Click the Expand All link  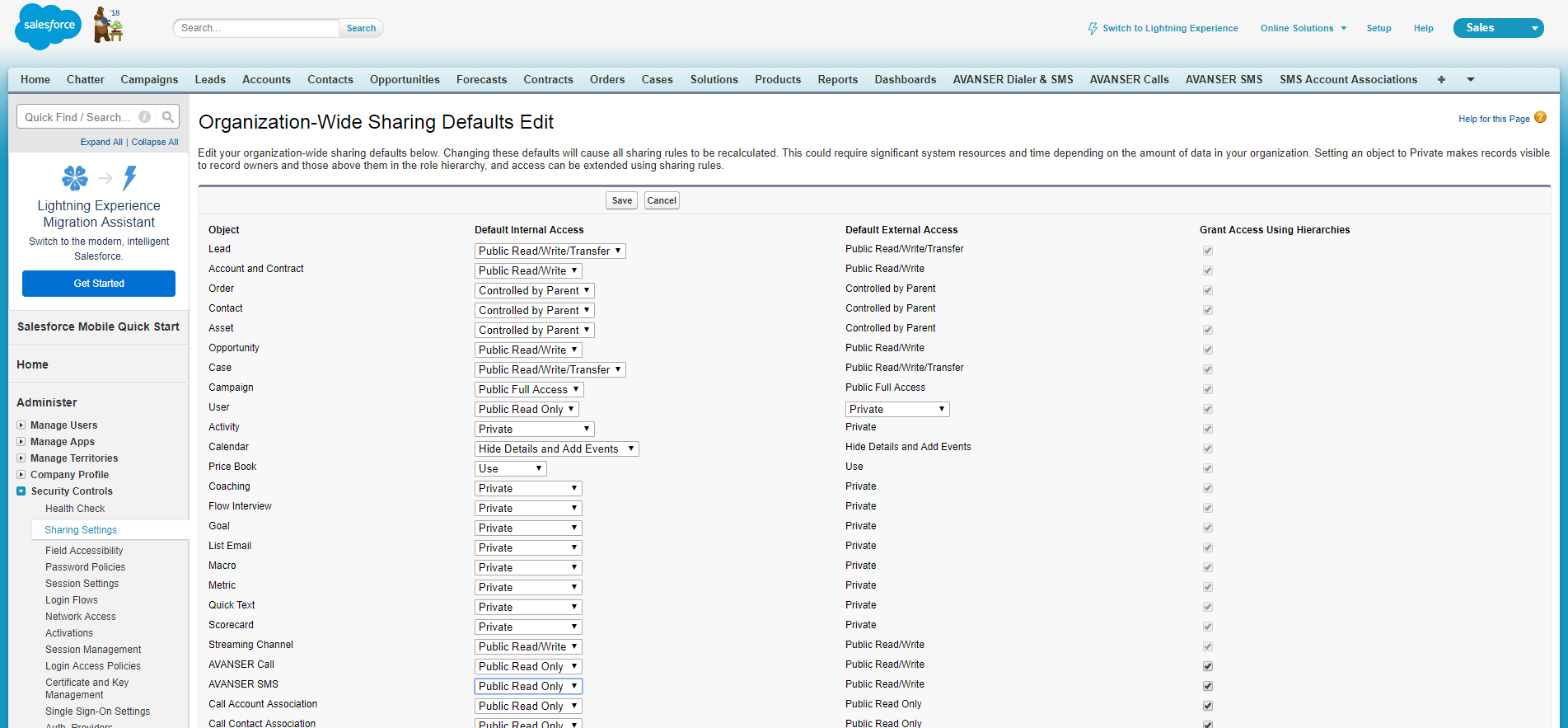click(x=101, y=142)
